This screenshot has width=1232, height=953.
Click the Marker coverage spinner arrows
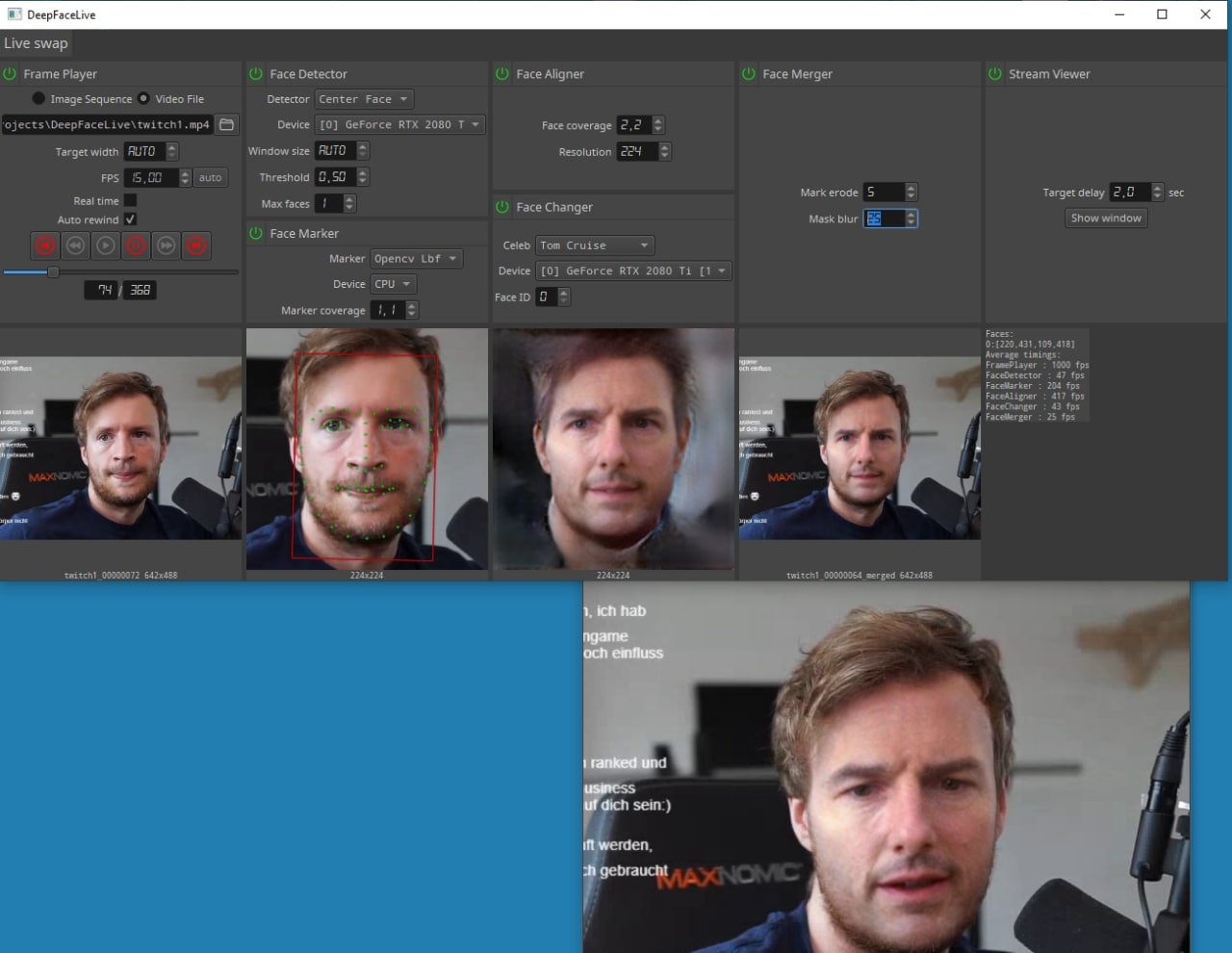412,310
